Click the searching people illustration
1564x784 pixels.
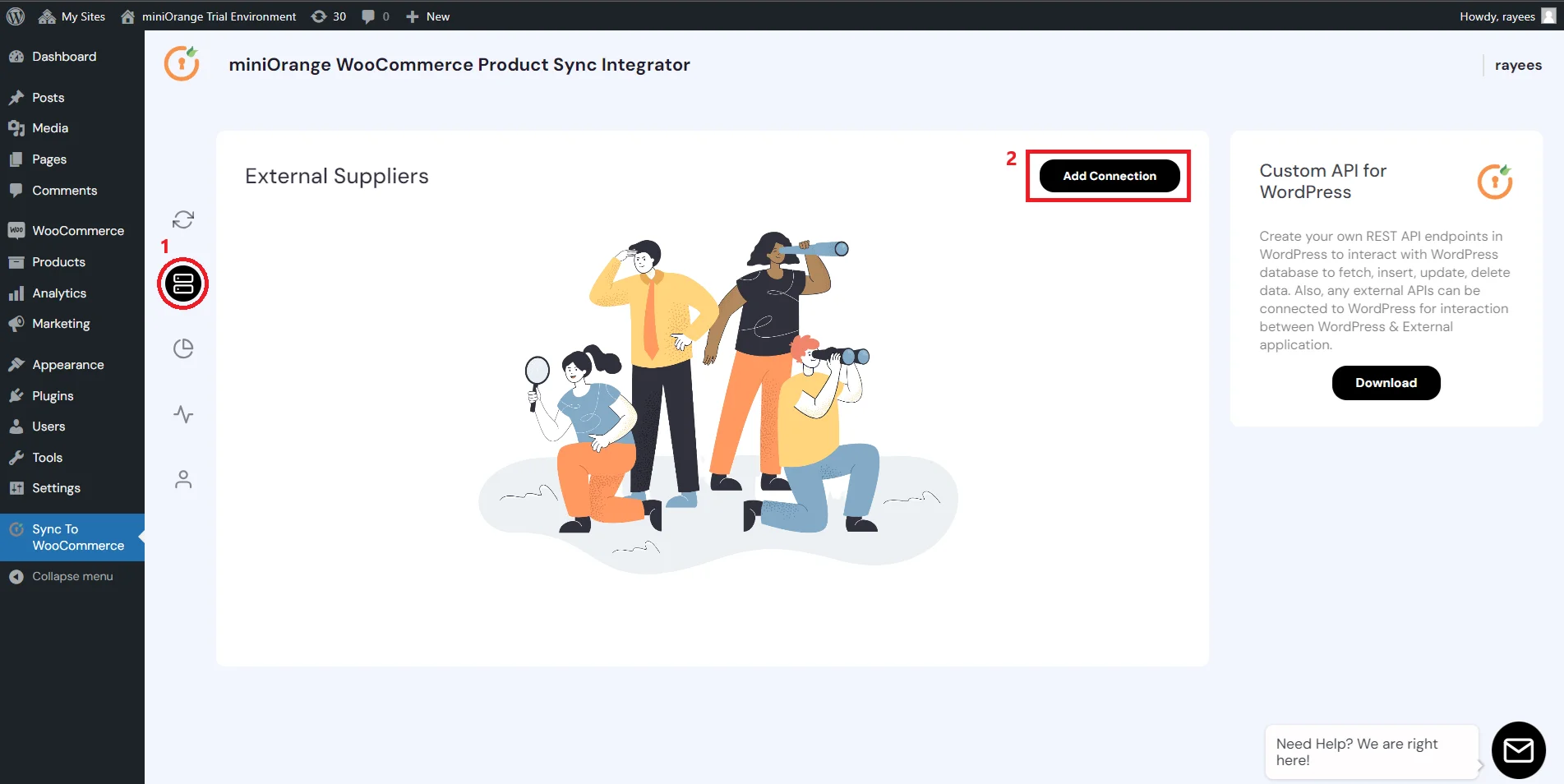tap(718, 402)
